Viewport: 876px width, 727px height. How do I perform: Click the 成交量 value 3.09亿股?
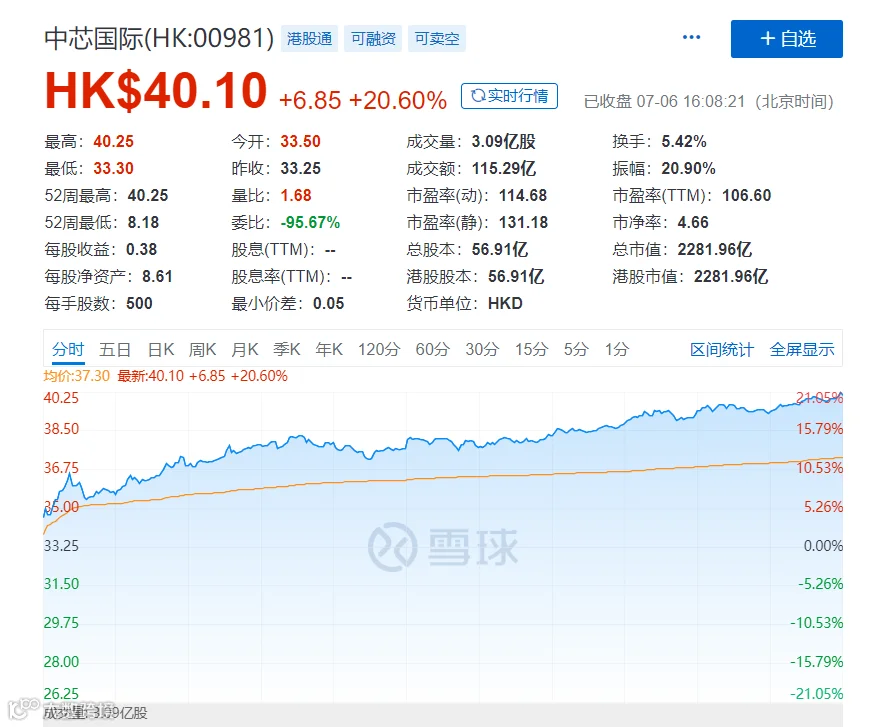pos(503,141)
